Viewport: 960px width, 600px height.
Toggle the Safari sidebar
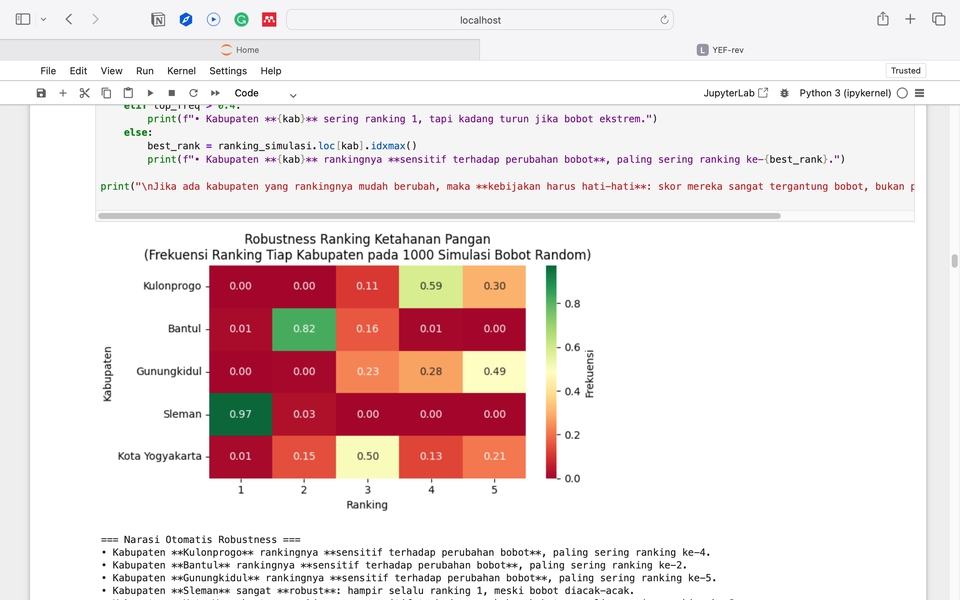23,19
